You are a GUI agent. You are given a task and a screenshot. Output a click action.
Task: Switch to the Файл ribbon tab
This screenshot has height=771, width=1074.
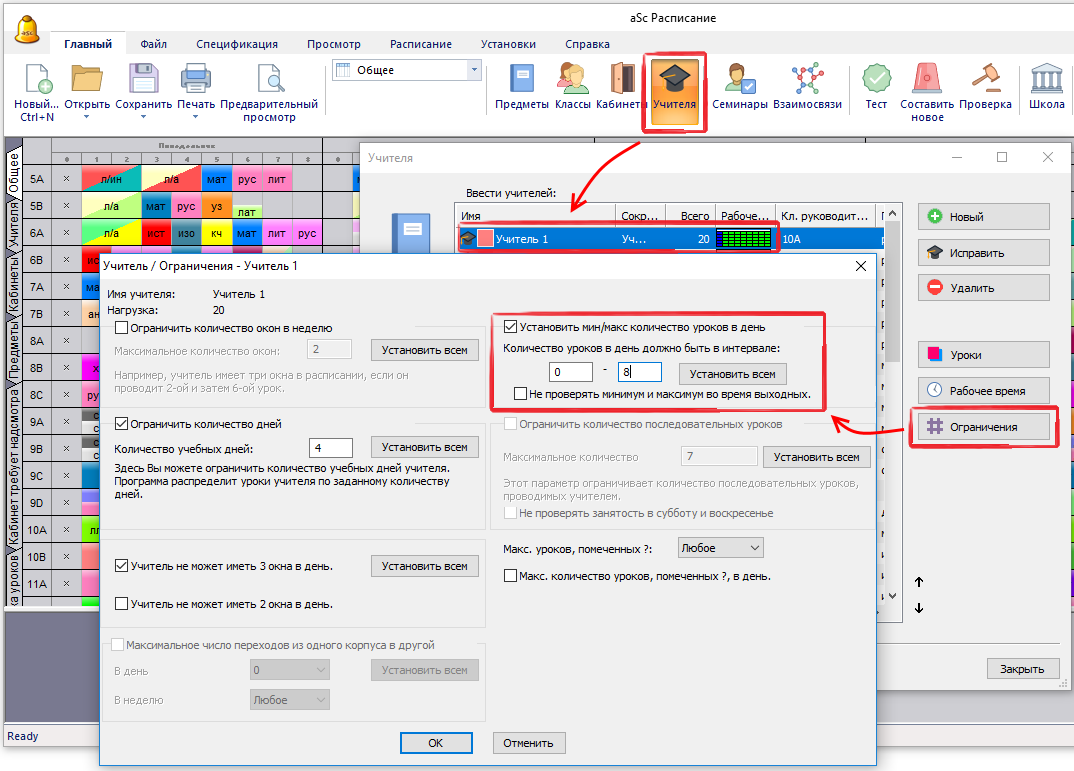click(153, 44)
